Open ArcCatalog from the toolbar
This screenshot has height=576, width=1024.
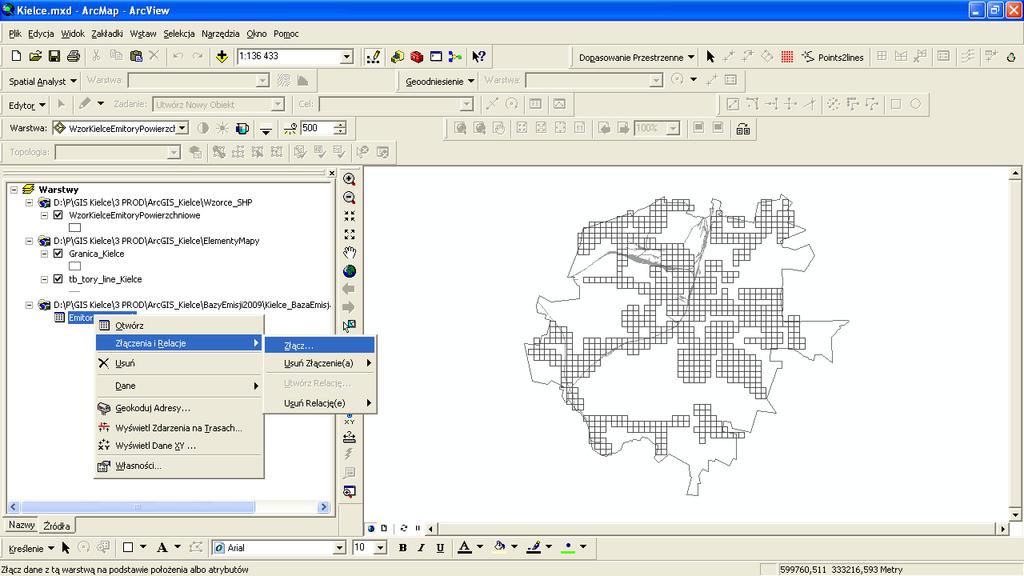coord(397,57)
